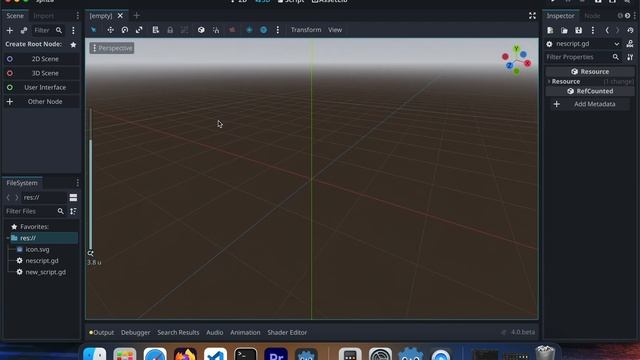Screen dimensions: 640x360
Task: Click the green Y axis gizmo circle
Action: [x=516, y=49]
